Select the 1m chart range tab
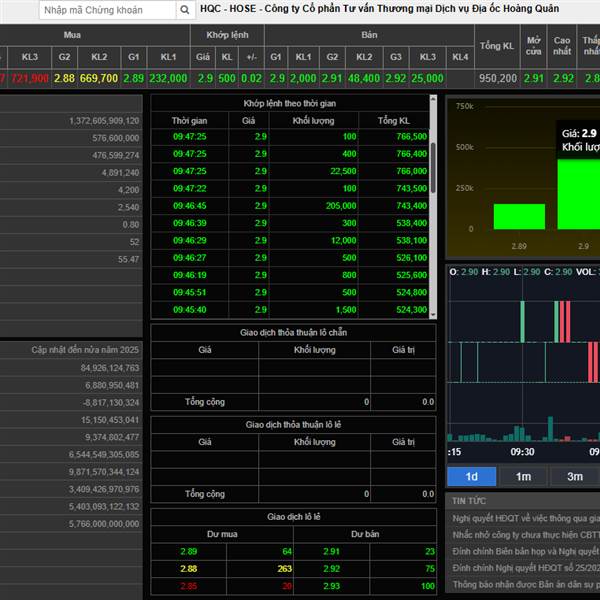 523,476
